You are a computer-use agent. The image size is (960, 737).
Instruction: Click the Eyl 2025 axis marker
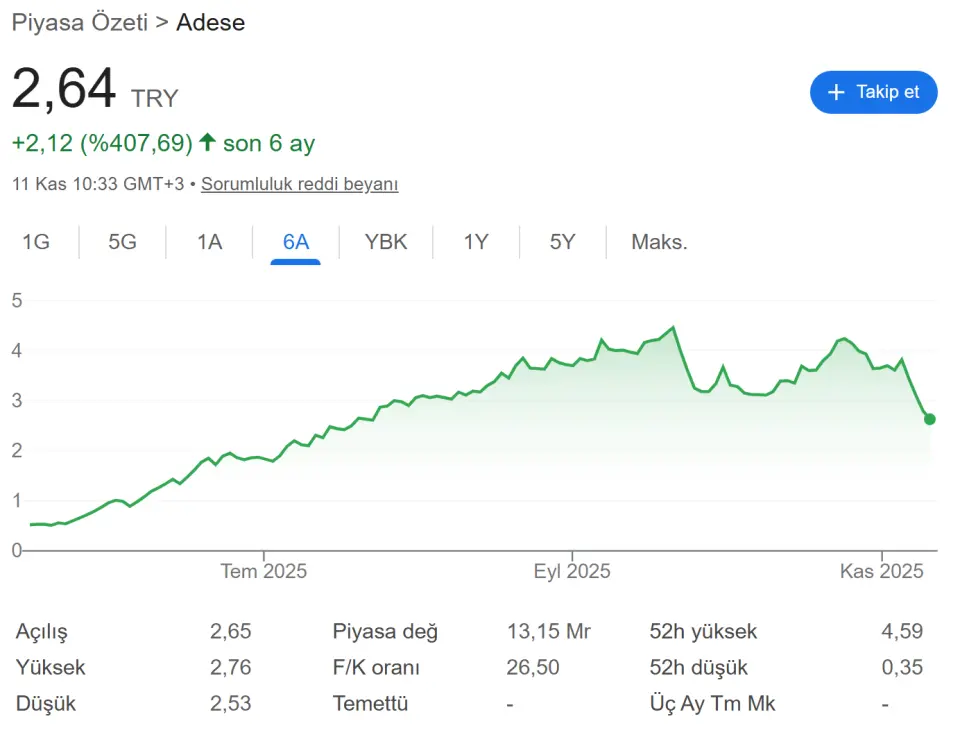point(572,572)
